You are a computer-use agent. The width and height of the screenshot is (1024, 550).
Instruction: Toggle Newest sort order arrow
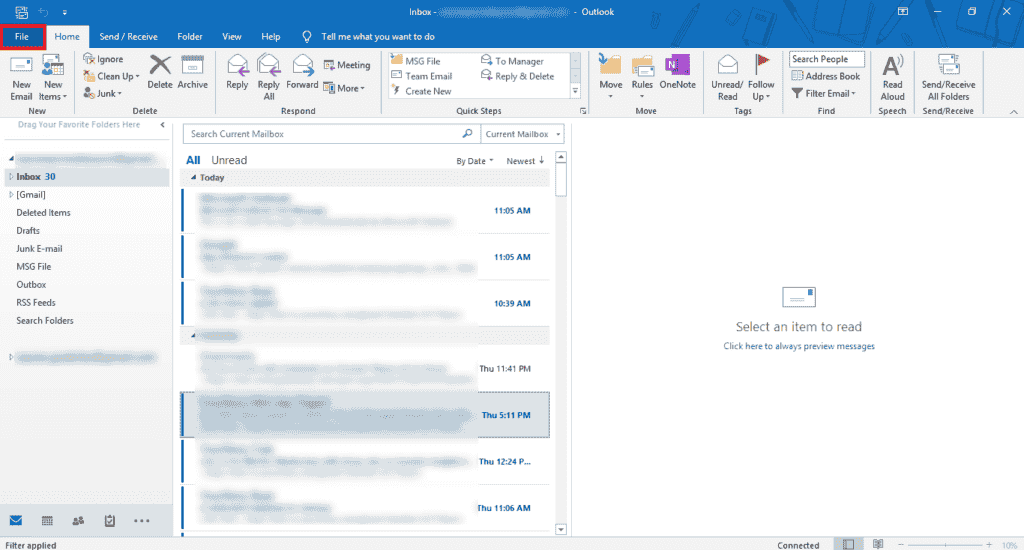click(526, 161)
